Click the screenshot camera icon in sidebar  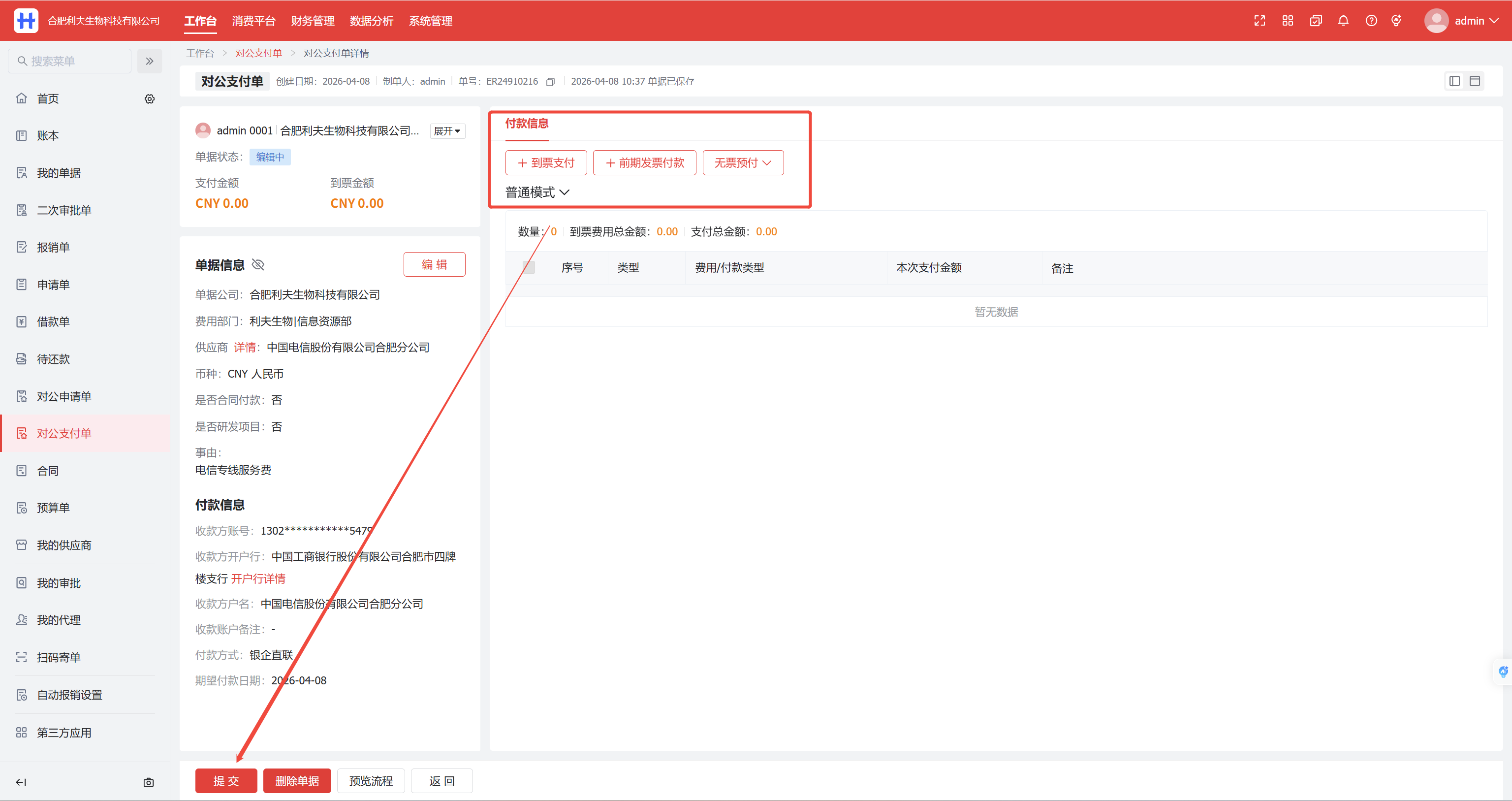[x=149, y=782]
